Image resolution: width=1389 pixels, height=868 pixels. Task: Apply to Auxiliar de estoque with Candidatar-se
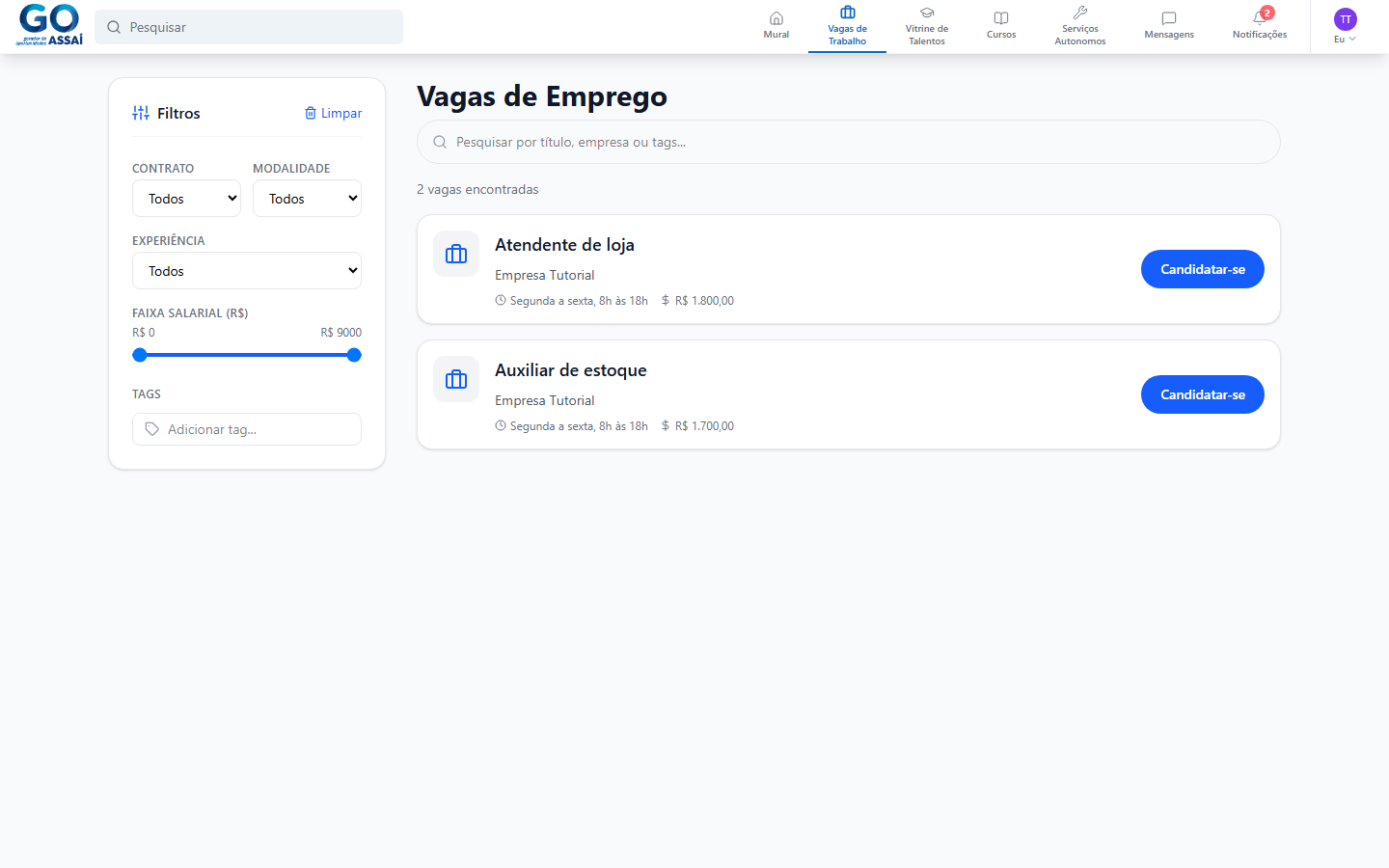tap(1203, 394)
